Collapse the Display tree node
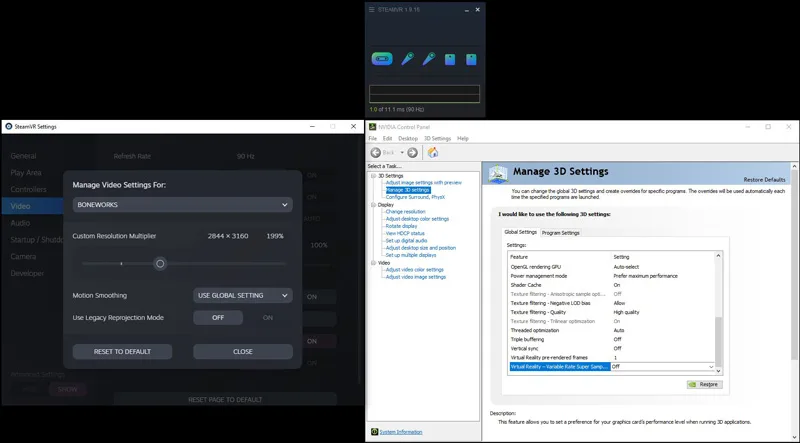Viewport: 800px width, 443px height. 373,205
